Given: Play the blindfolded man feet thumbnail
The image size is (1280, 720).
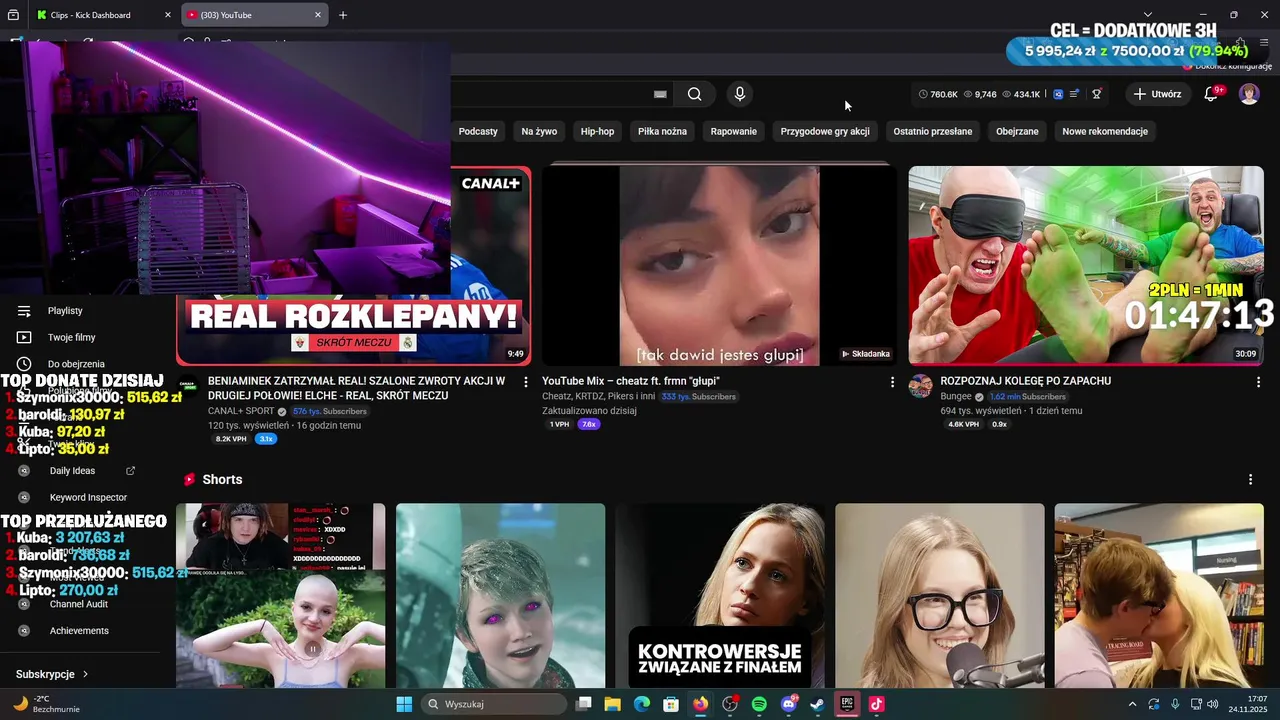Looking at the screenshot, I should [x=1086, y=265].
